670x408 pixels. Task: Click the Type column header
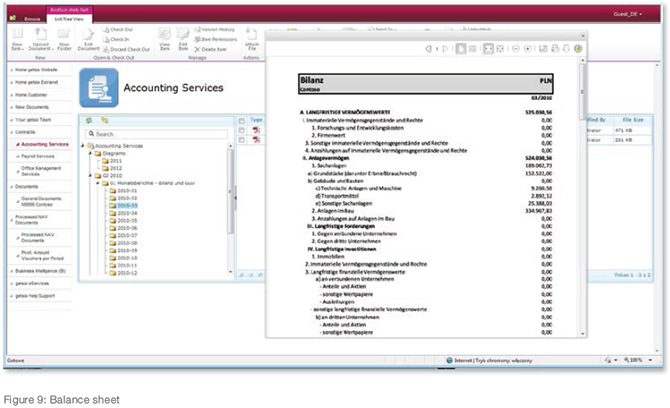(256, 120)
